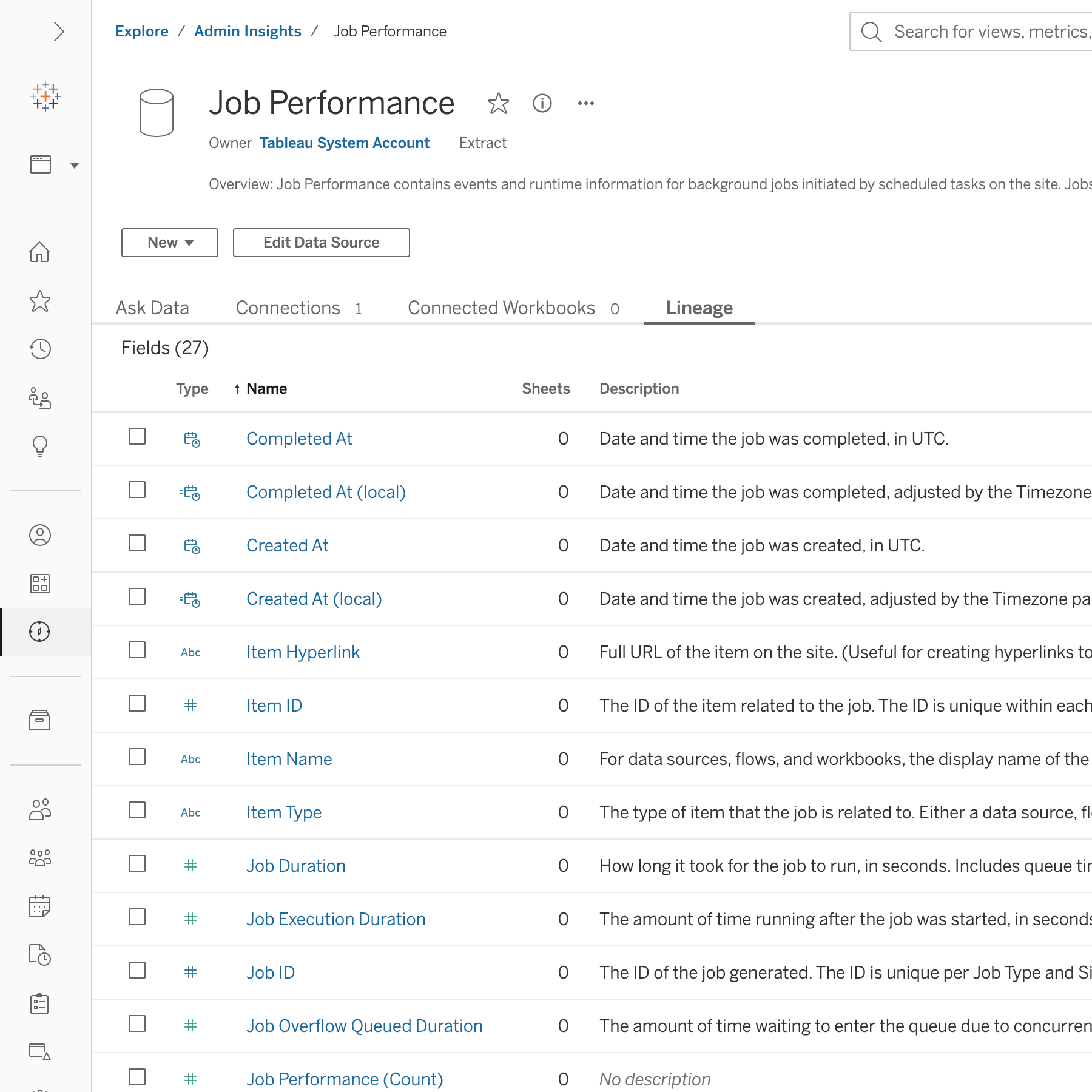Open Favorites star in left sidebar
Screen dimensions: 1092x1092
[40, 301]
